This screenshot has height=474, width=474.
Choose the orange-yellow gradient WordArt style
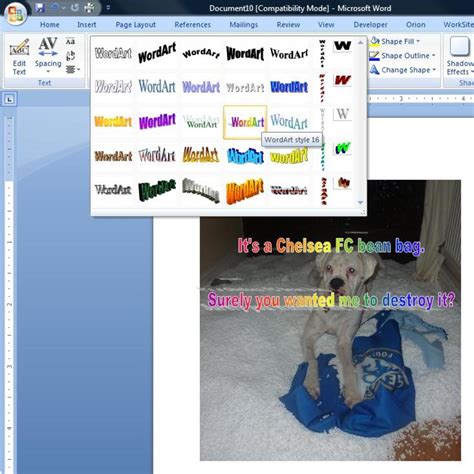click(x=113, y=122)
